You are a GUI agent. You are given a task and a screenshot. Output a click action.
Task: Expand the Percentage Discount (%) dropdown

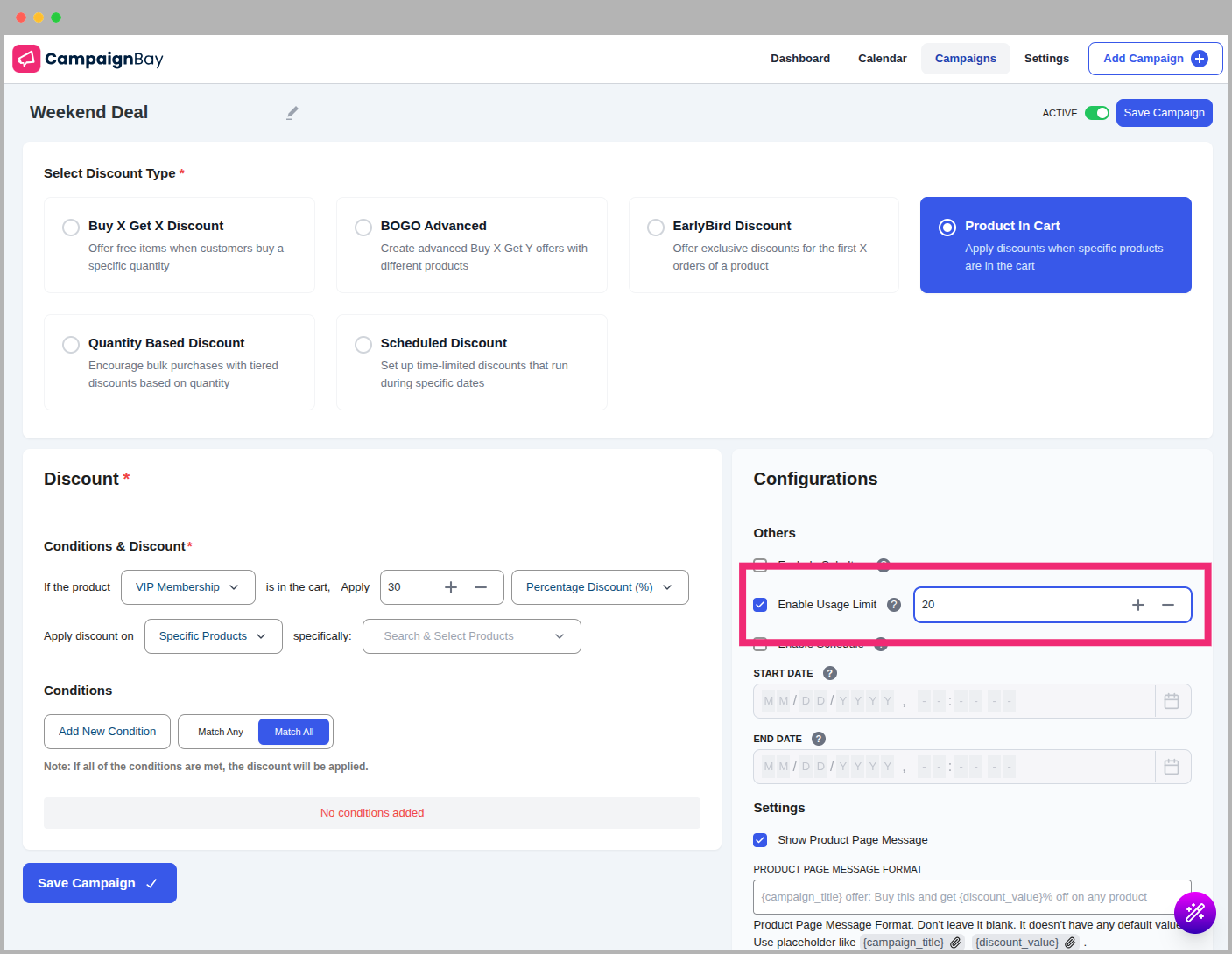(600, 587)
